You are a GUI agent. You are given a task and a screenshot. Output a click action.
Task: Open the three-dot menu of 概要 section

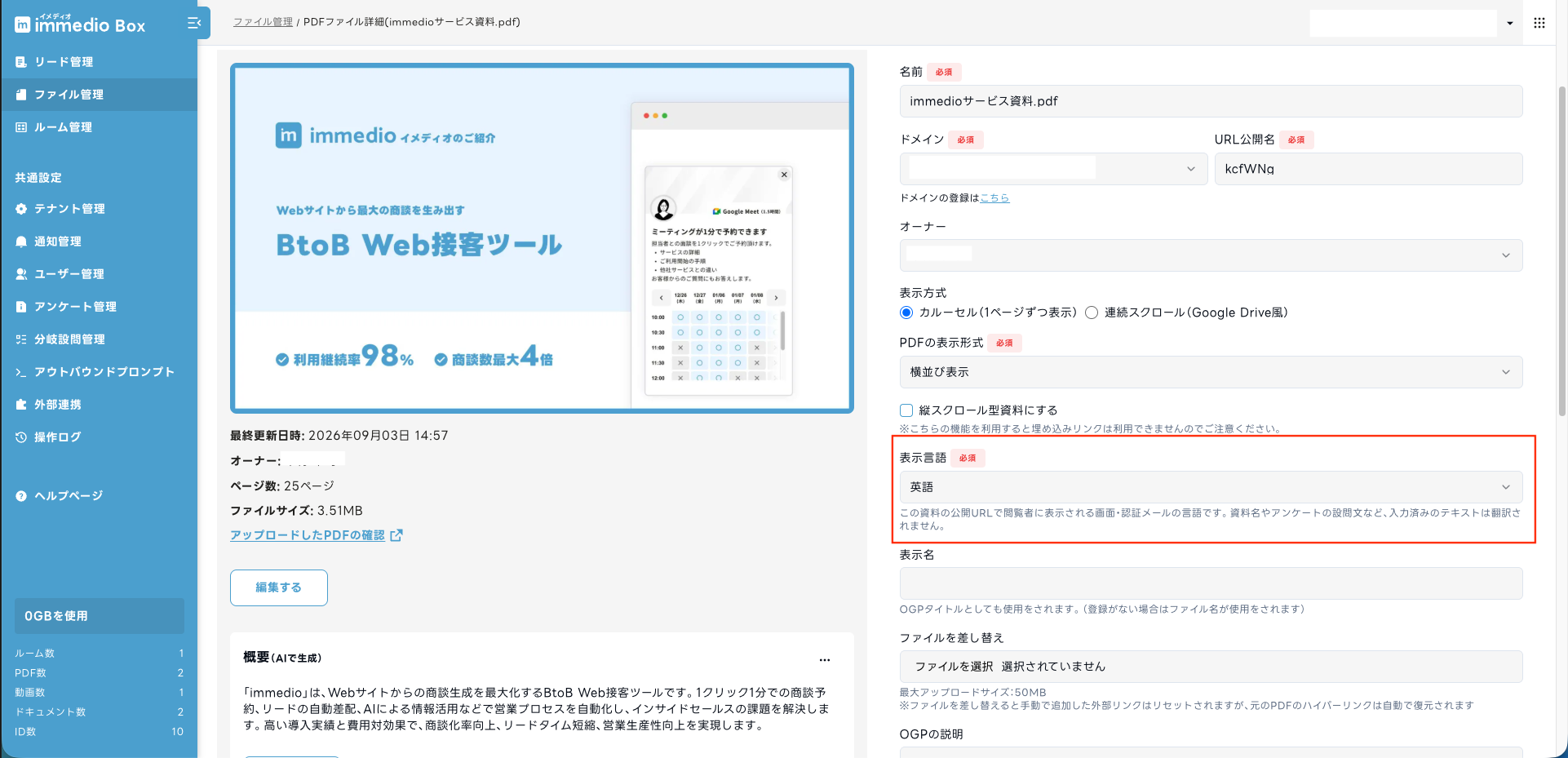(825, 659)
